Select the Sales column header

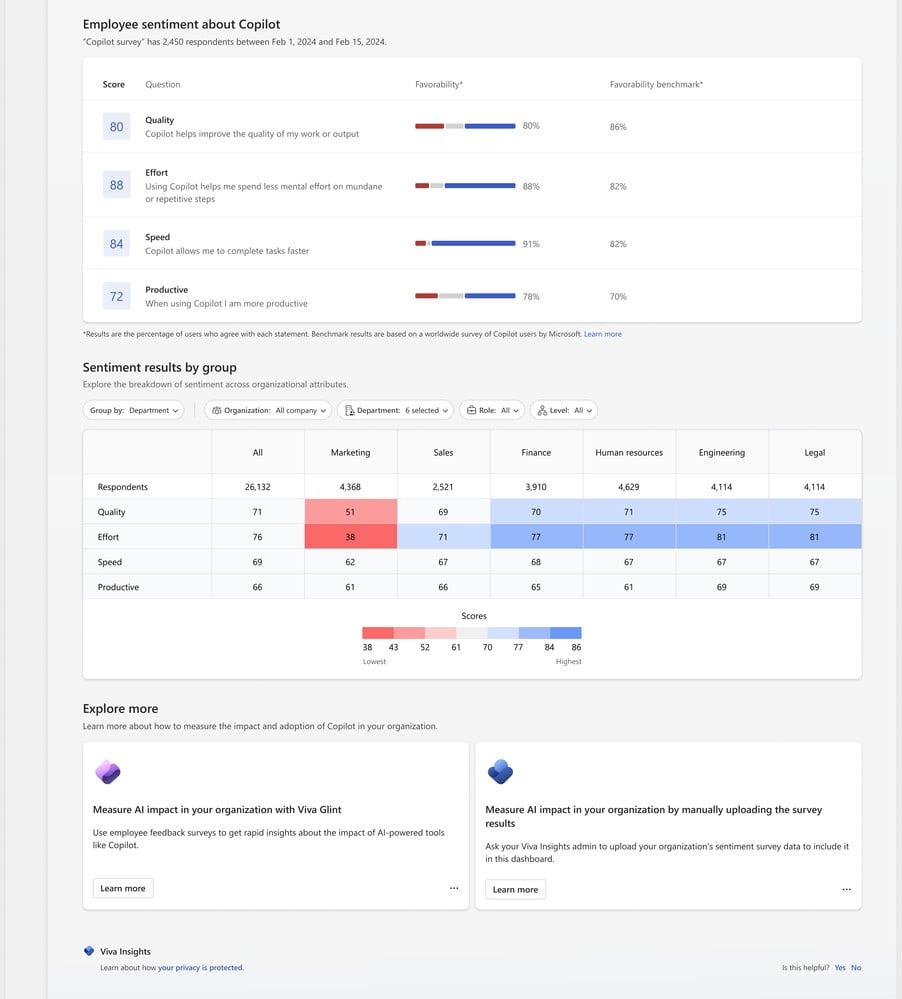pos(443,452)
